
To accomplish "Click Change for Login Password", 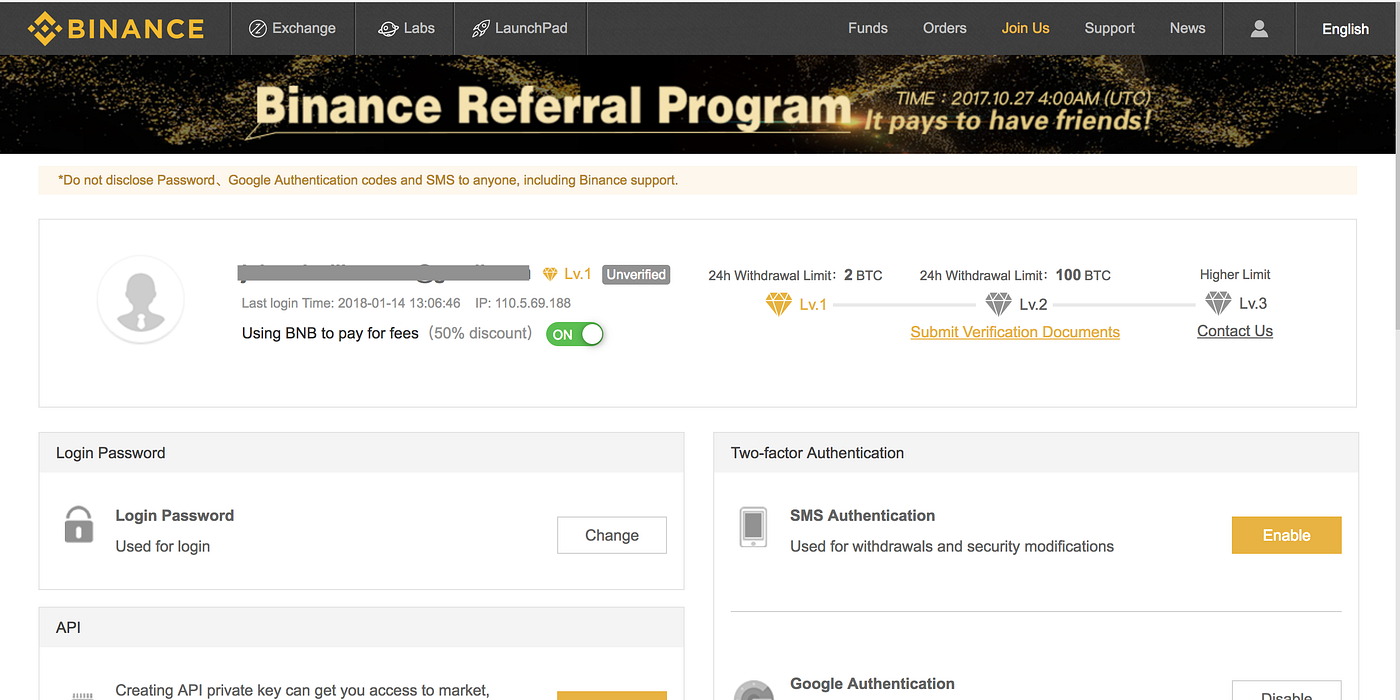I will point(612,535).
